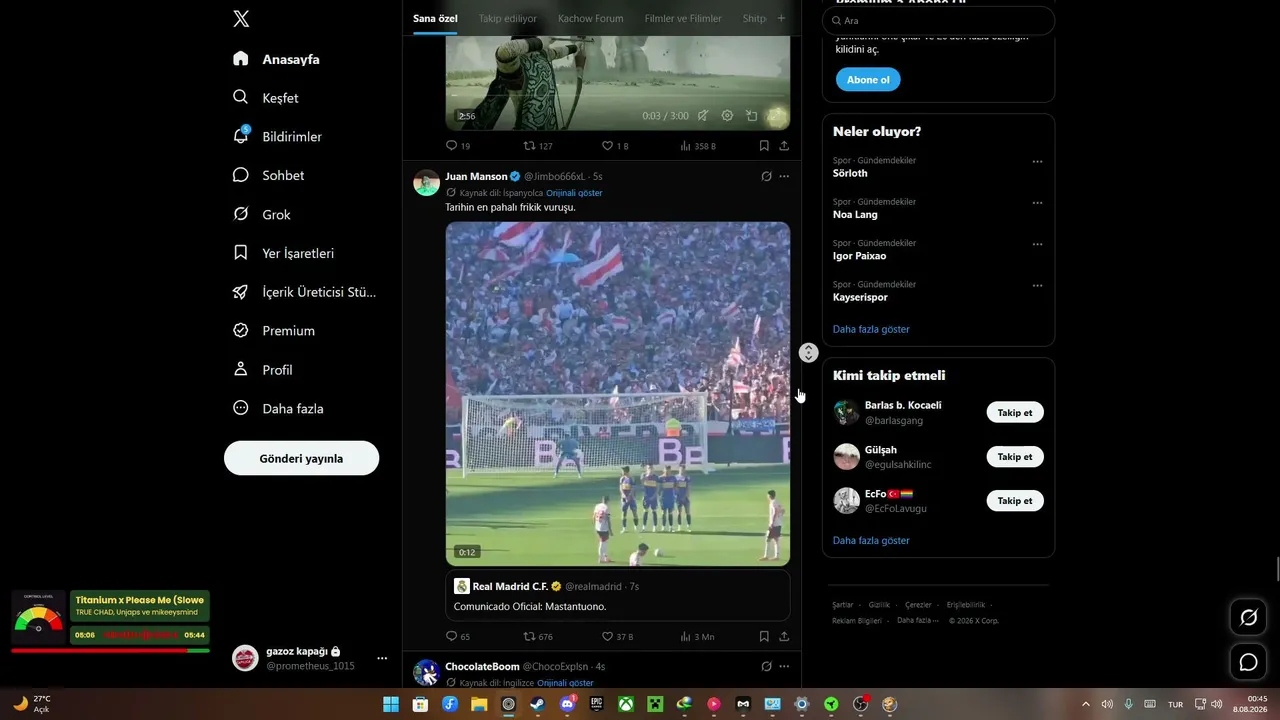The height and width of the screenshot is (720, 1280).
Task: Open Anasayfa from the left sidebar
Action: 277,59
